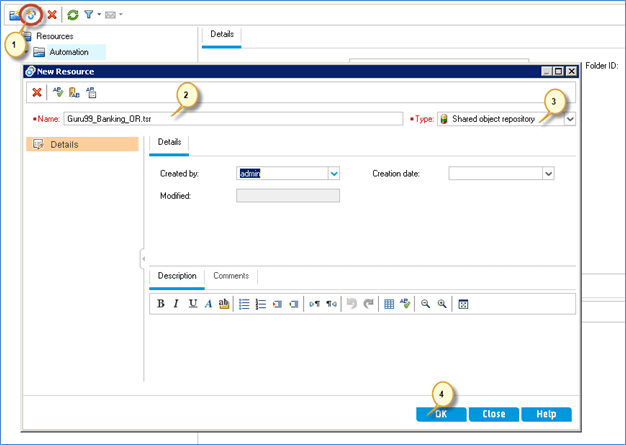Viewport: 626px width, 445px height.
Task: Toggle the numbered list icon
Action: [261, 304]
